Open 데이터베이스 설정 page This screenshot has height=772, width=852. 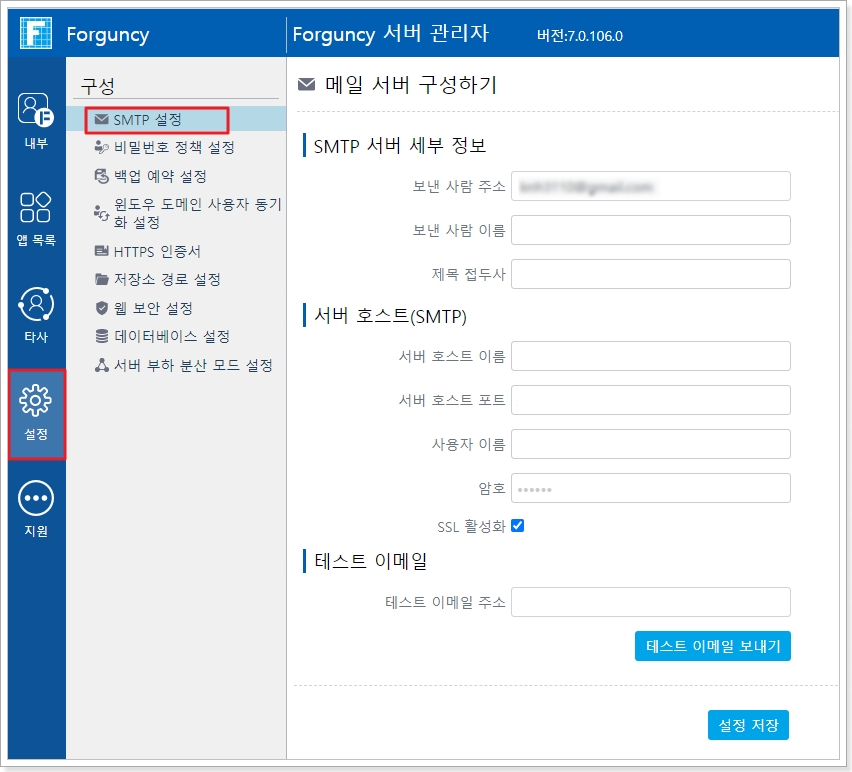pyautogui.click(x=171, y=337)
